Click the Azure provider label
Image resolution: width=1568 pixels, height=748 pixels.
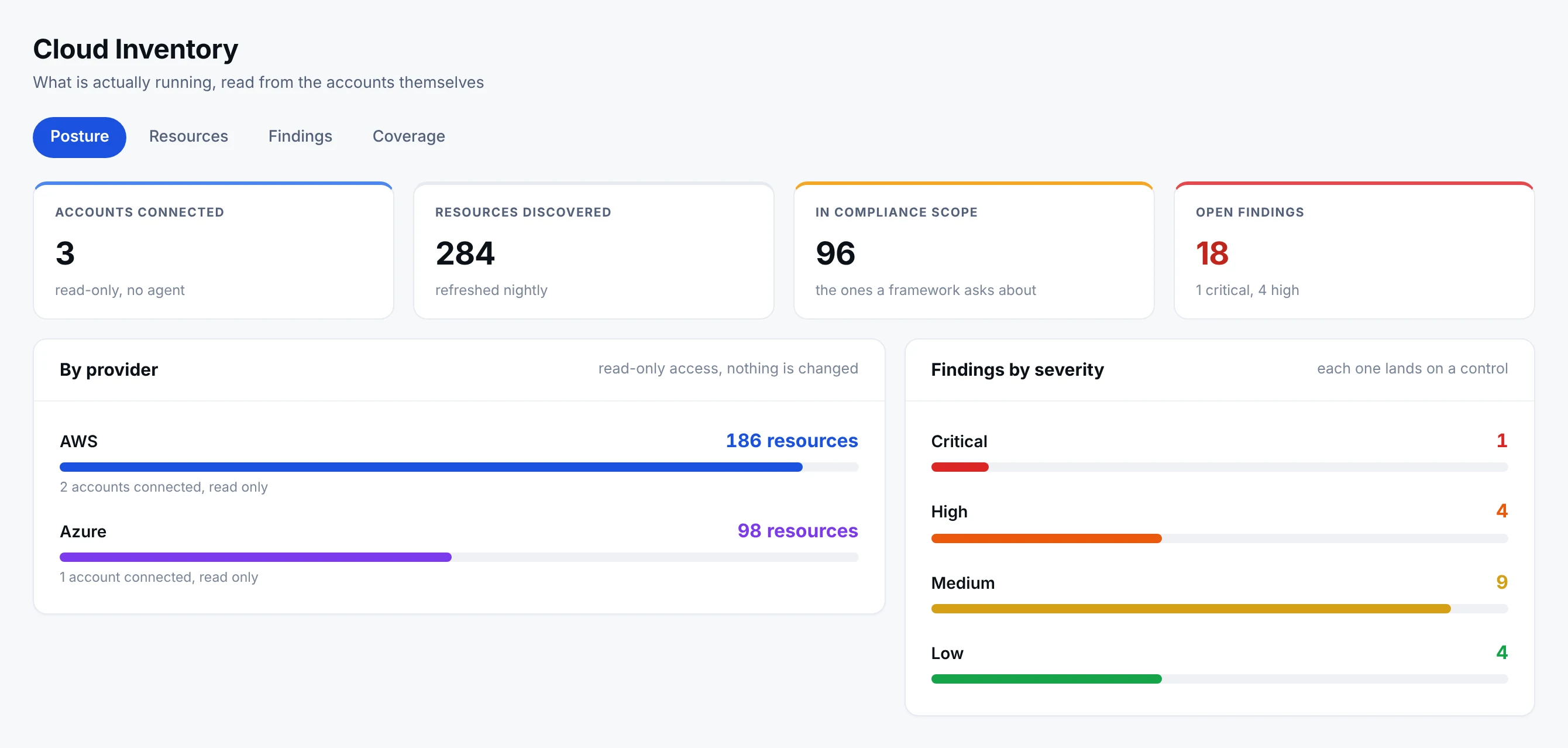(82, 531)
